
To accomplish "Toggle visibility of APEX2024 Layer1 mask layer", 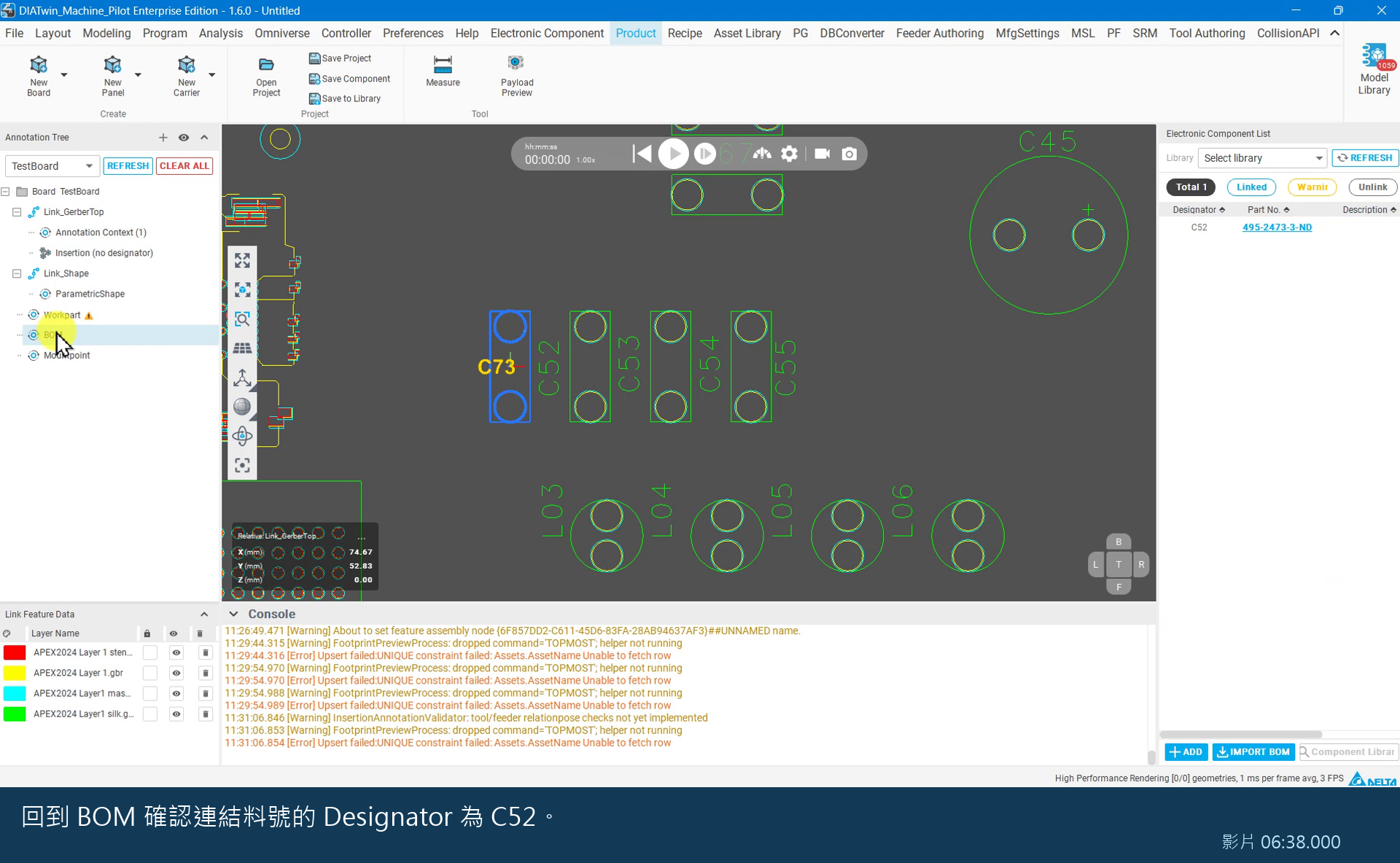I will (x=176, y=693).
